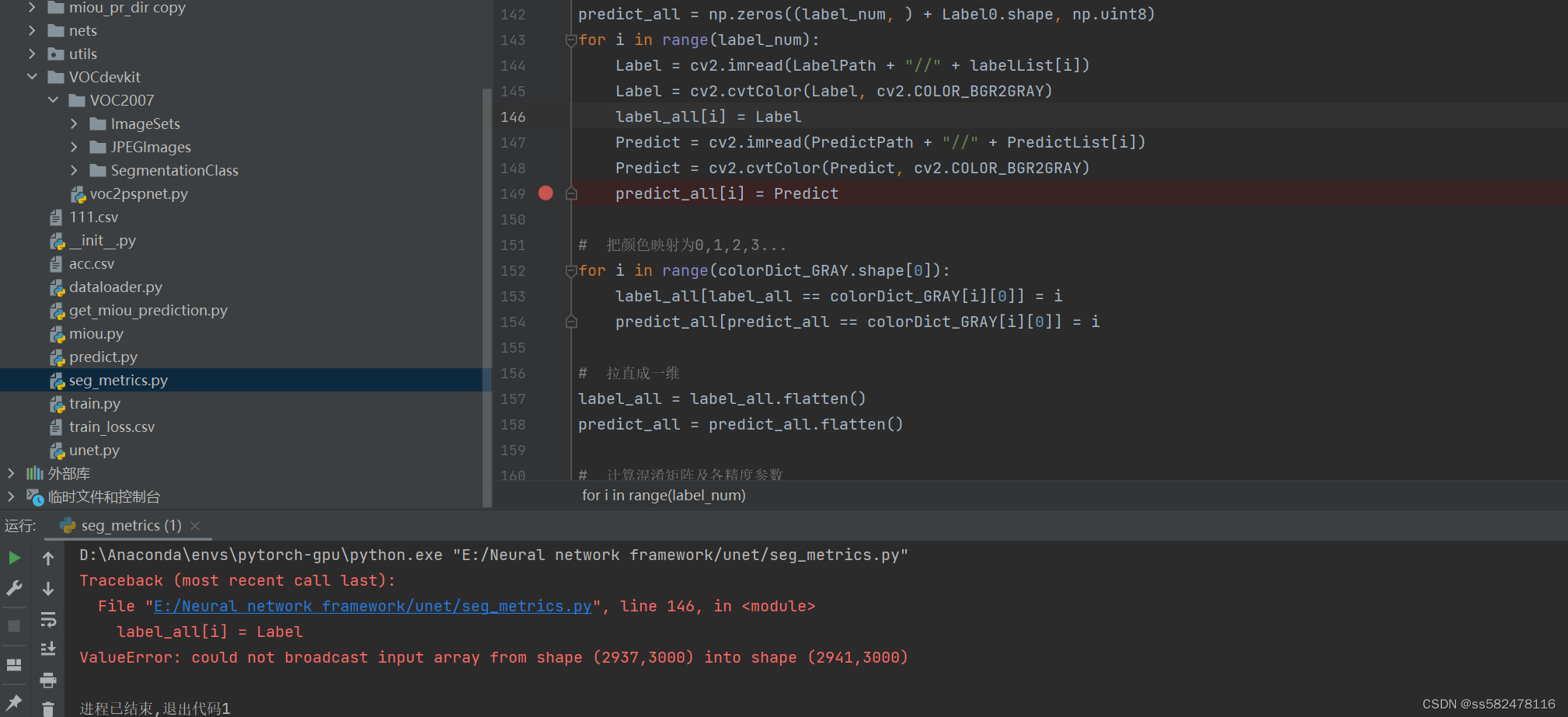Rerun the seg_metrics script via green arrow
The width and height of the screenshot is (1568, 717).
14,557
